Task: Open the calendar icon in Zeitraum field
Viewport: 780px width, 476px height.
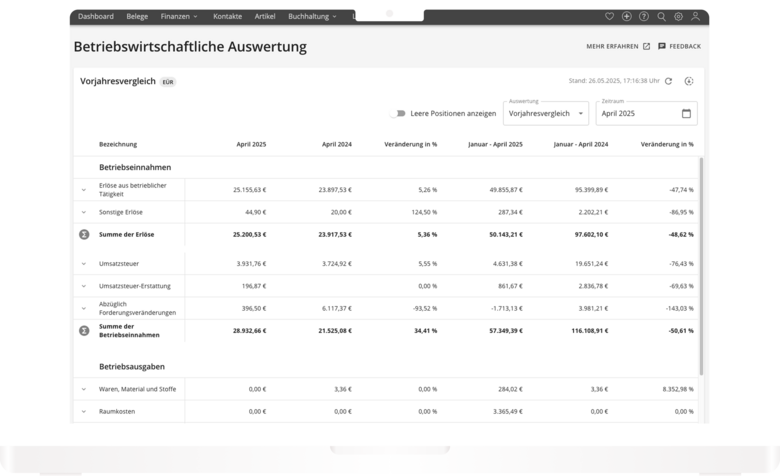Action: 686,114
